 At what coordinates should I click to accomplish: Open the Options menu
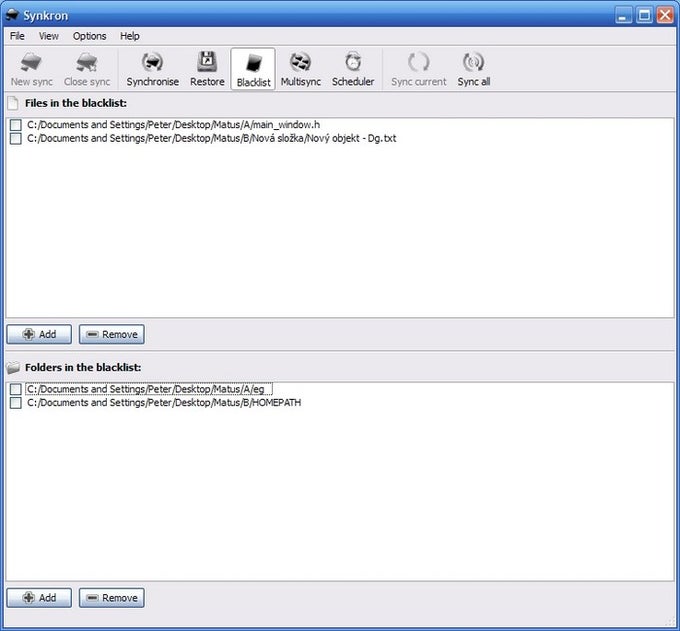(x=89, y=36)
